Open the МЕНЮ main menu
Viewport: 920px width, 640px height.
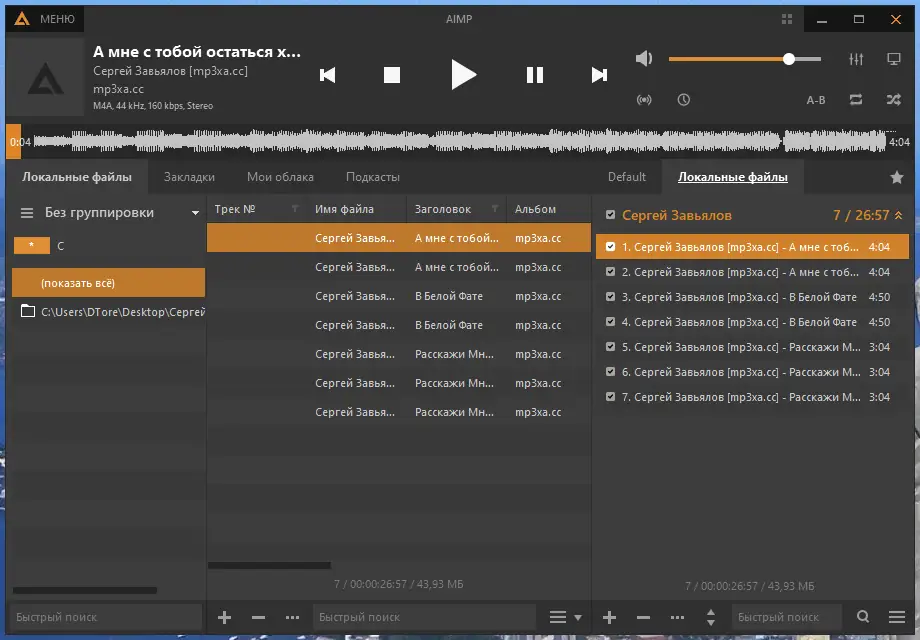point(46,19)
